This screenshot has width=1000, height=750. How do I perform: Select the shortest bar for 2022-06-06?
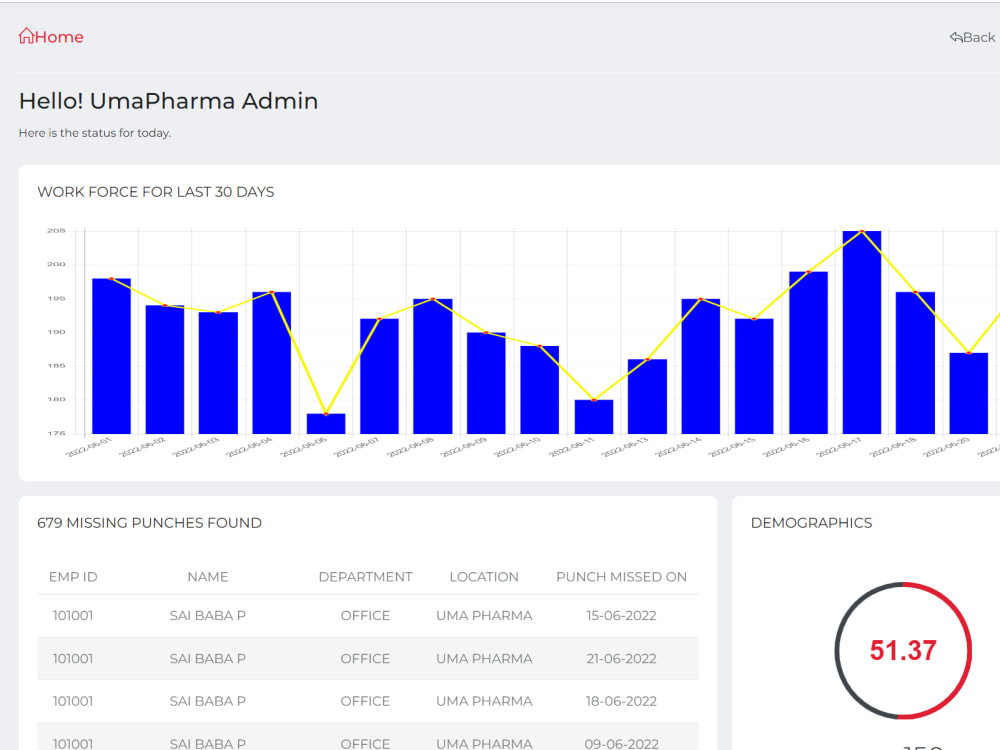coord(326,423)
